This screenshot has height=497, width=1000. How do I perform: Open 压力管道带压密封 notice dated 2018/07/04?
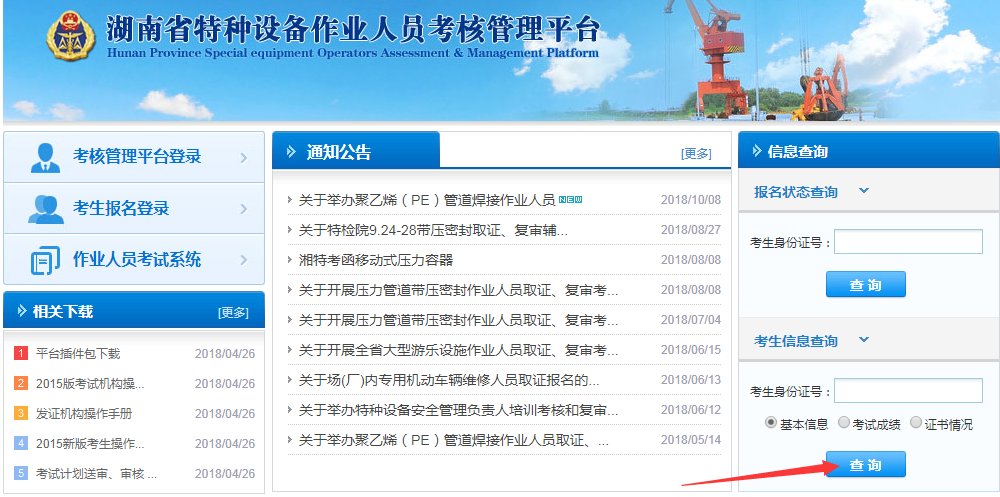click(458, 320)
